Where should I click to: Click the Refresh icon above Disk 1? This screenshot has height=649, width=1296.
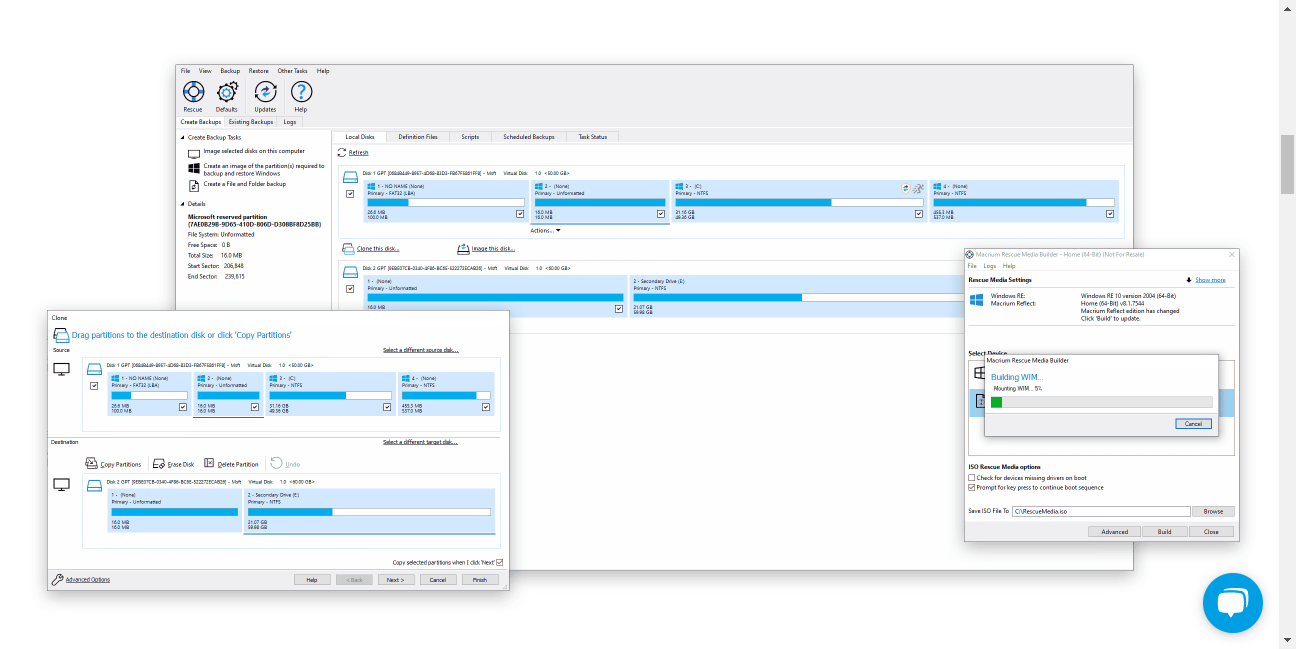tap(342, 152)
